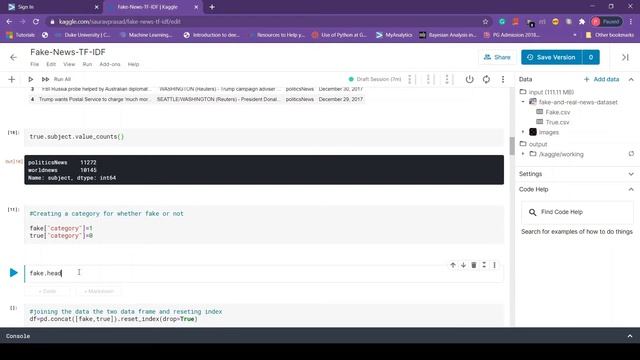
Task: Delete the fake.head cell
Action: click(474, 265)
